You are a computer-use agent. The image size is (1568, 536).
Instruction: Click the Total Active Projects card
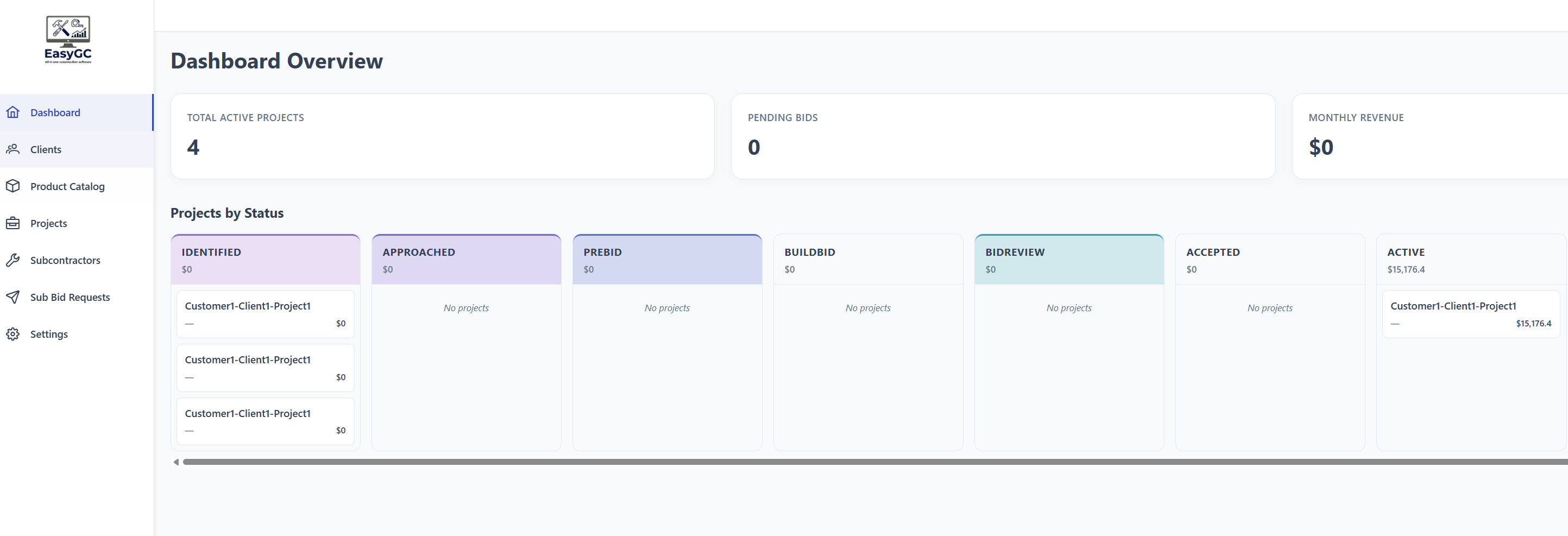(x=443, y=136)
